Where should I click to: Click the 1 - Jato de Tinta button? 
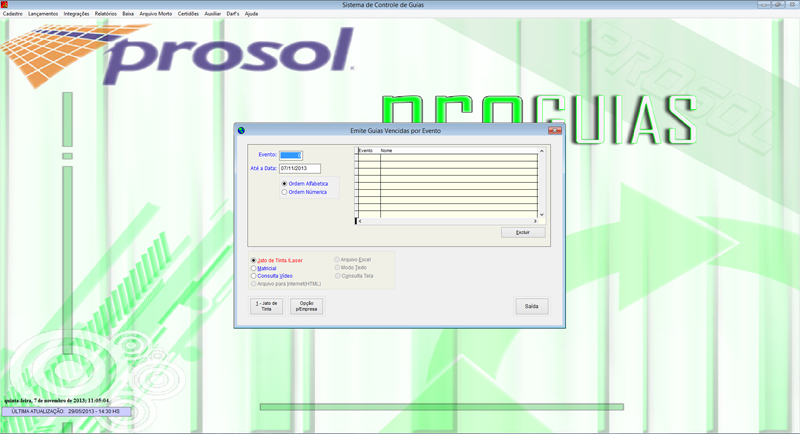[266, 306]
